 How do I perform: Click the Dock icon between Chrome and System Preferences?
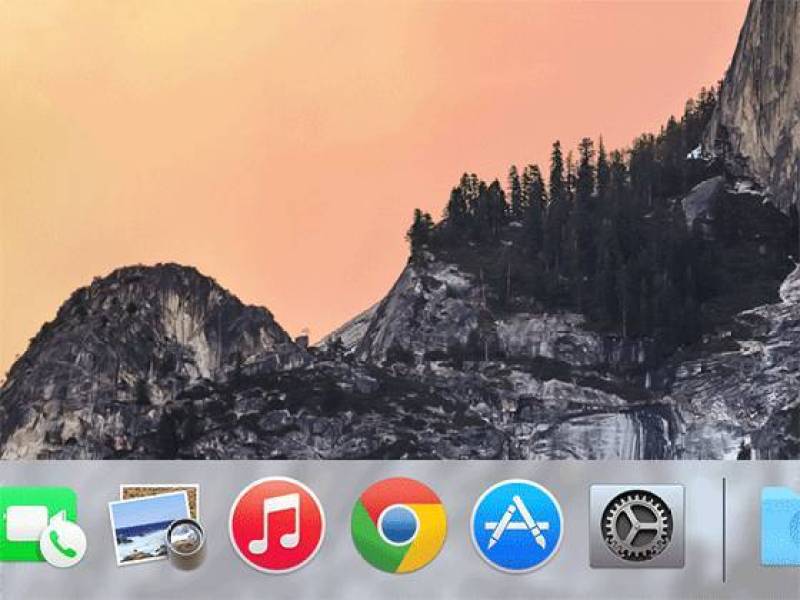pos(516,528)
